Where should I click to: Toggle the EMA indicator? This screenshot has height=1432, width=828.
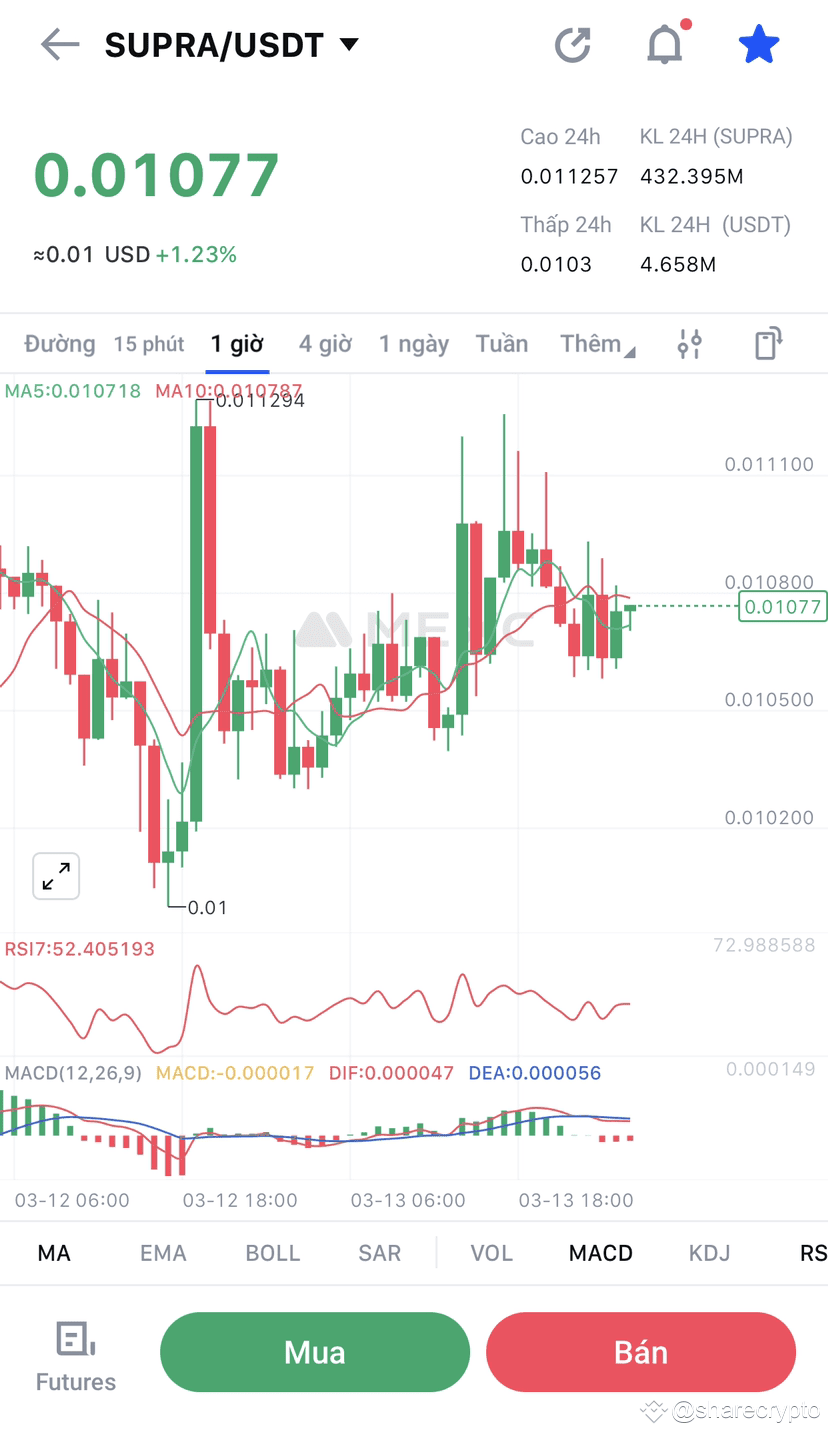pos(163,1253)
